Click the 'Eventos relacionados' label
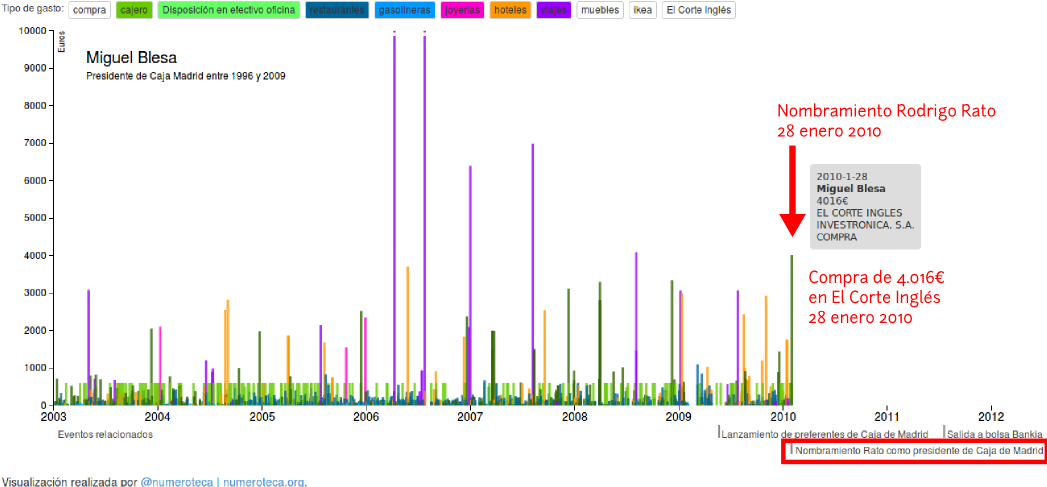Screen dimensions: 1047x487 click(105, 434)
